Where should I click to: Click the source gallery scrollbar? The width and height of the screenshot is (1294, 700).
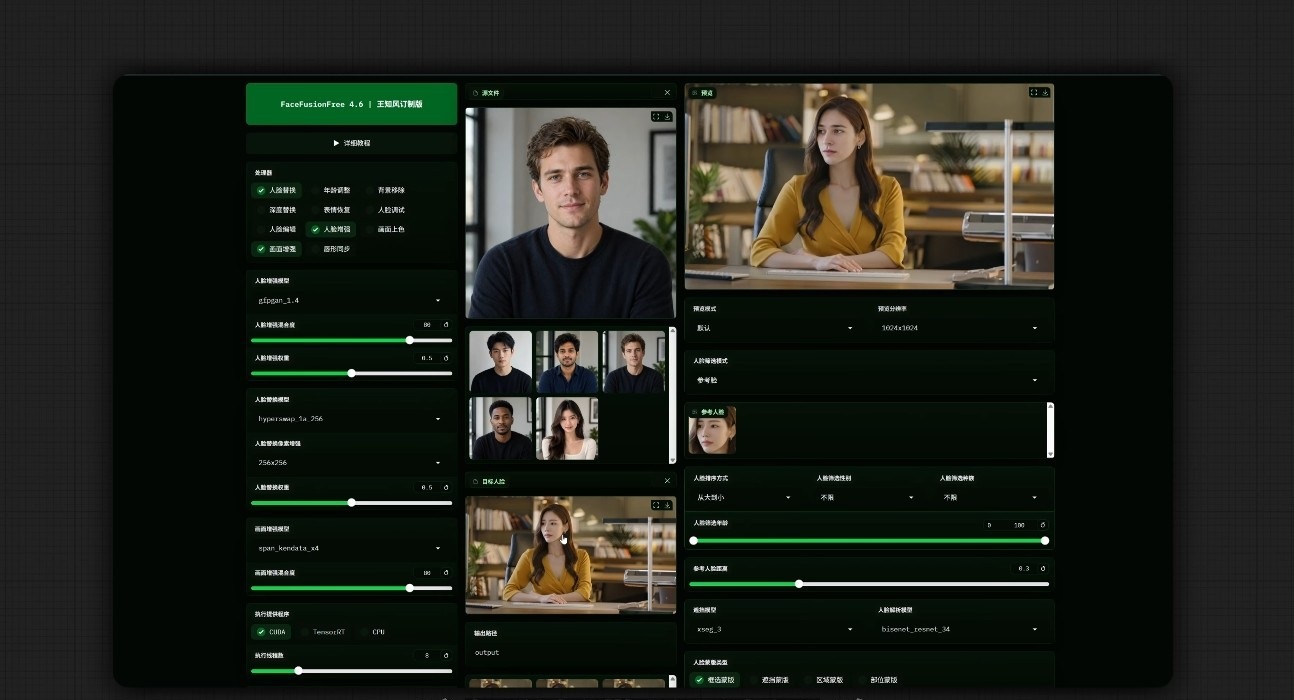click(672, 395)
